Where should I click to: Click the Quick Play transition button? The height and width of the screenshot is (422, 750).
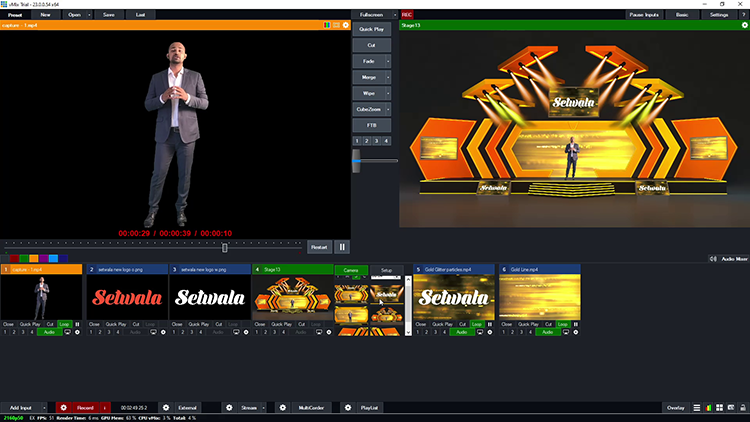(x=372, y=29)
